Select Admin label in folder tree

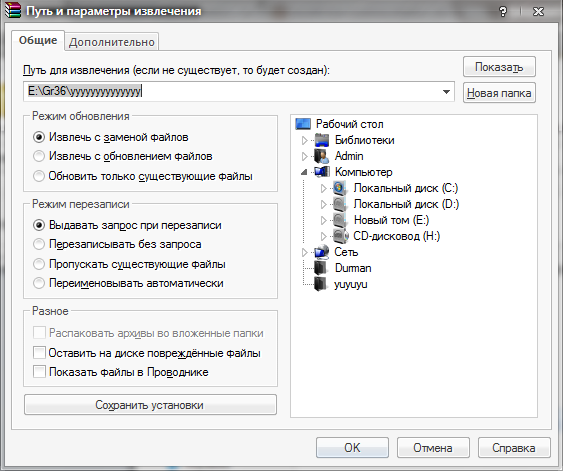(x=349, y=156)
